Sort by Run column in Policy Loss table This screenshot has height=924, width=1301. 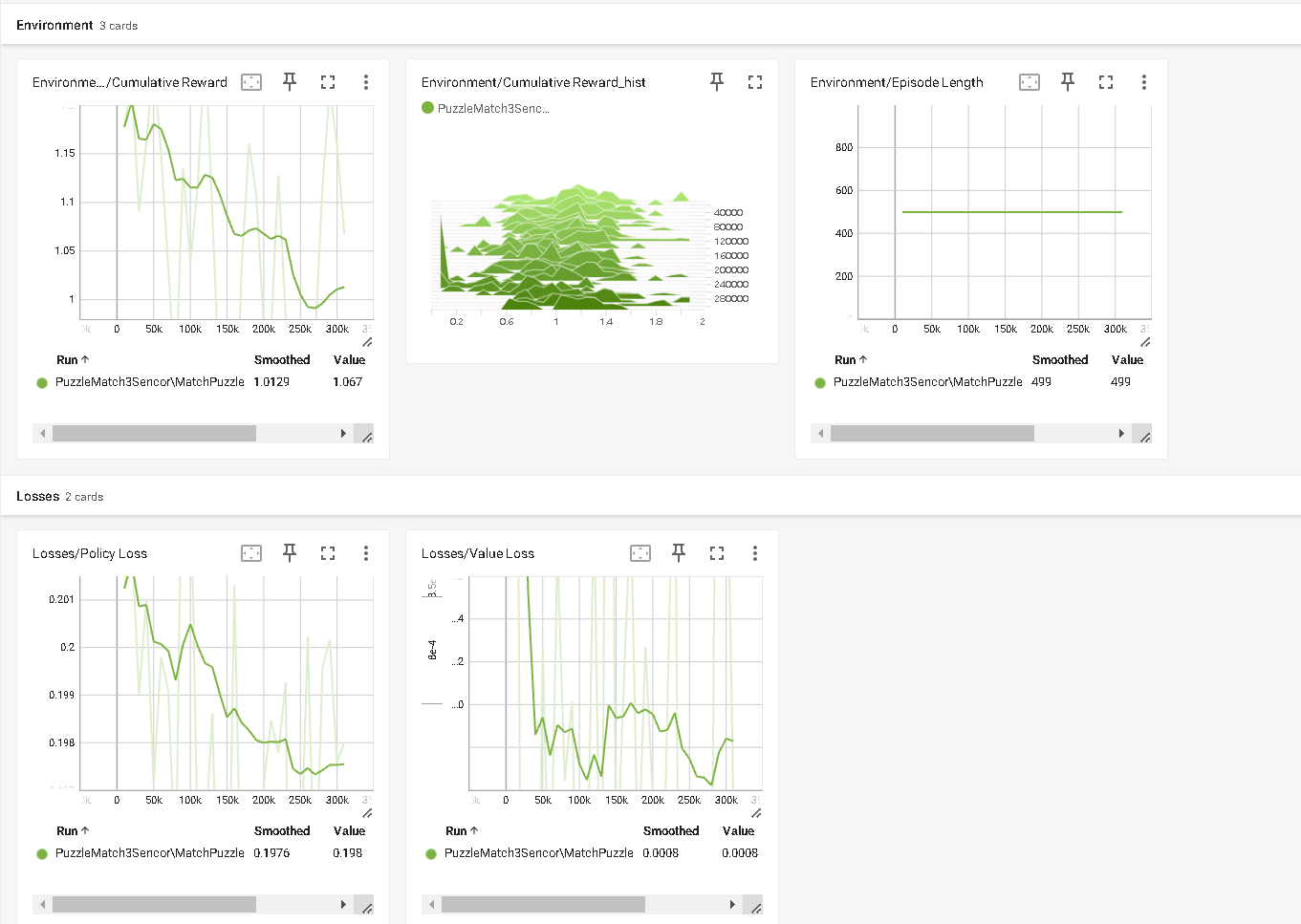tap(73, 831)
